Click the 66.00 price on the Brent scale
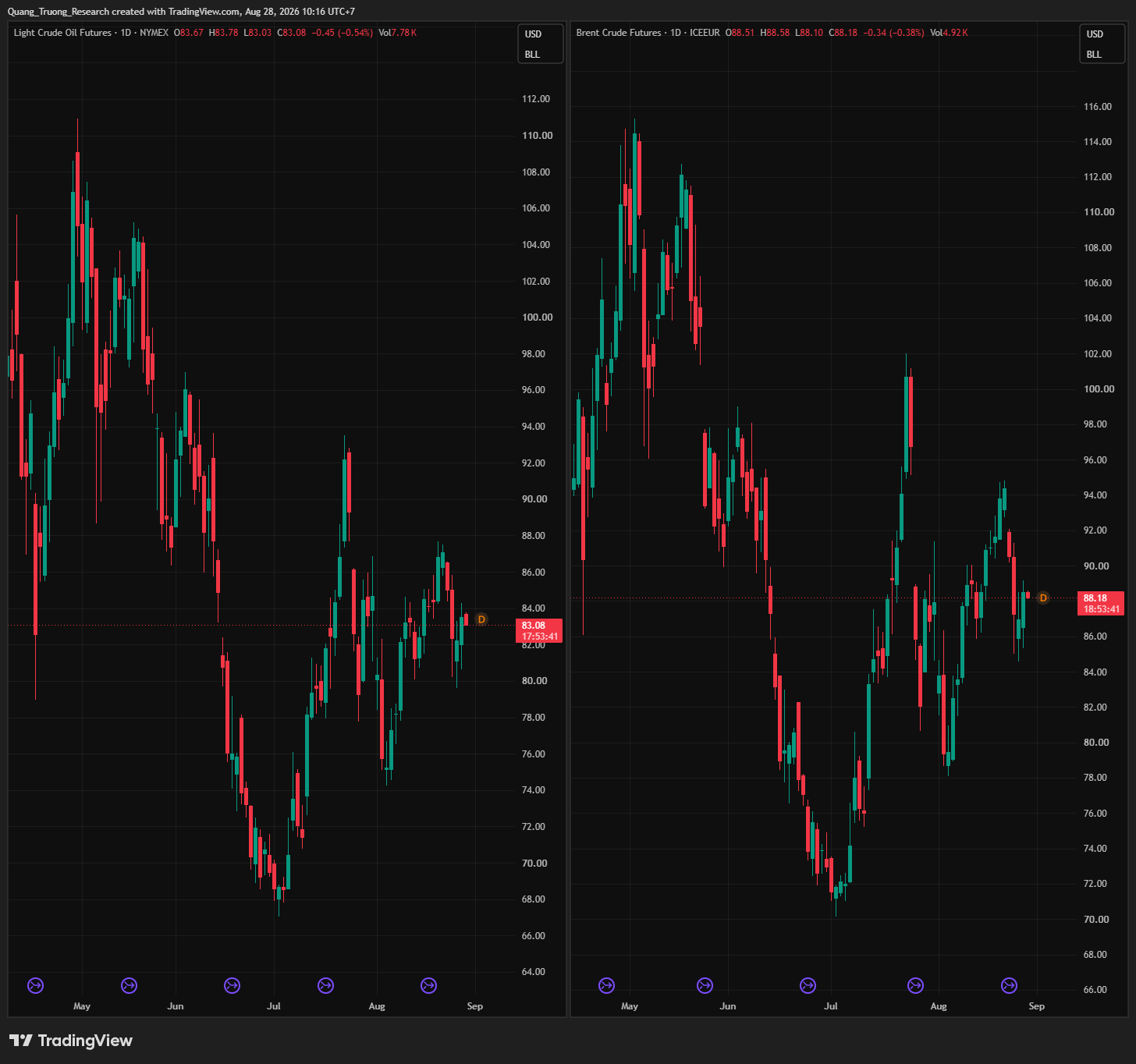 (1096, 990)
